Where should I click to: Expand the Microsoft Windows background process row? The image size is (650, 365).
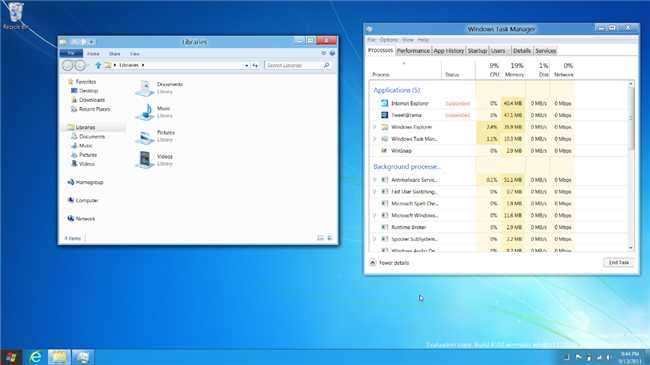375,215
